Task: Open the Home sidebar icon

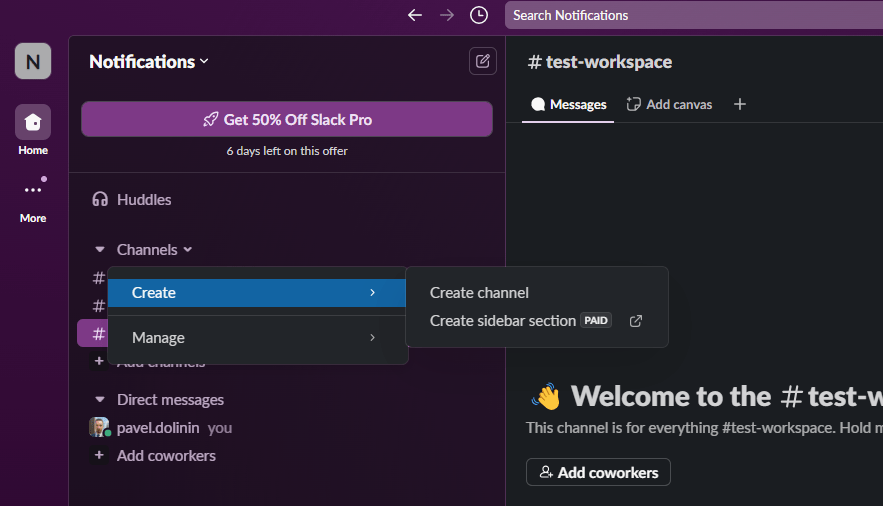Action: coord(33,122)
